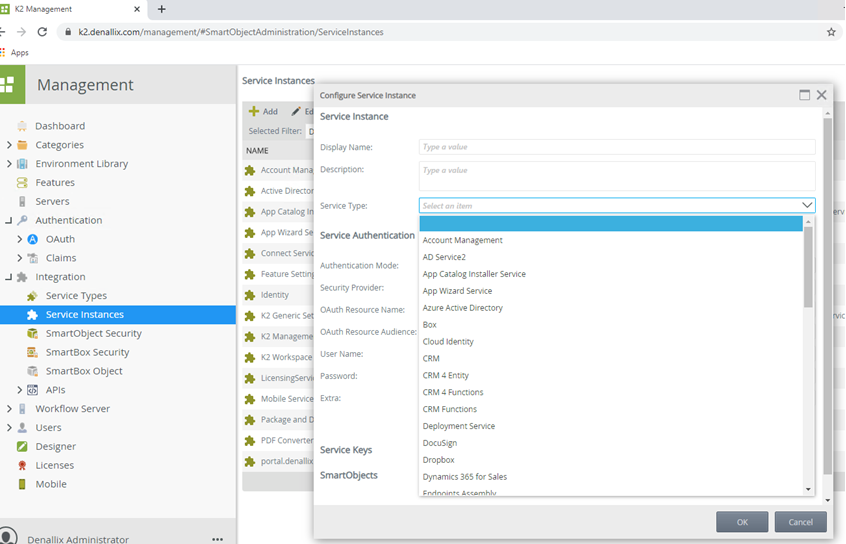Click the Display Name input field
Image resolution: width=846 pixels, height=544 pixels.
616,147
